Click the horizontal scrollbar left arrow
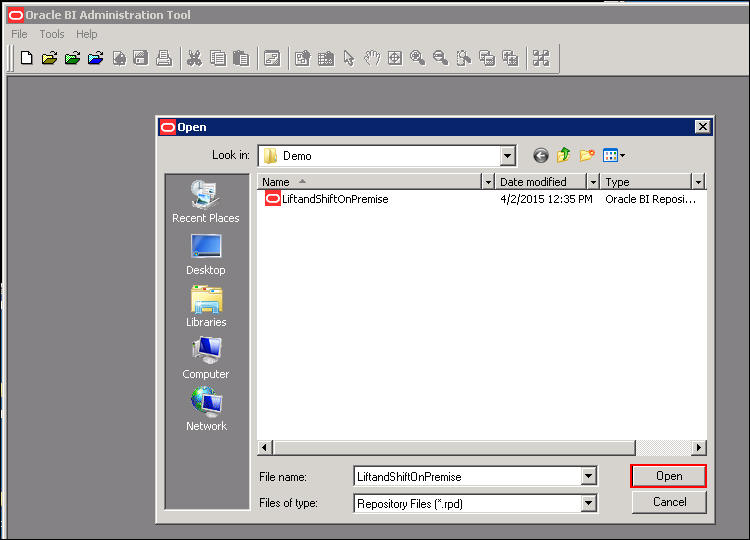This screenshot has width=750, height=540. [265, 448]
